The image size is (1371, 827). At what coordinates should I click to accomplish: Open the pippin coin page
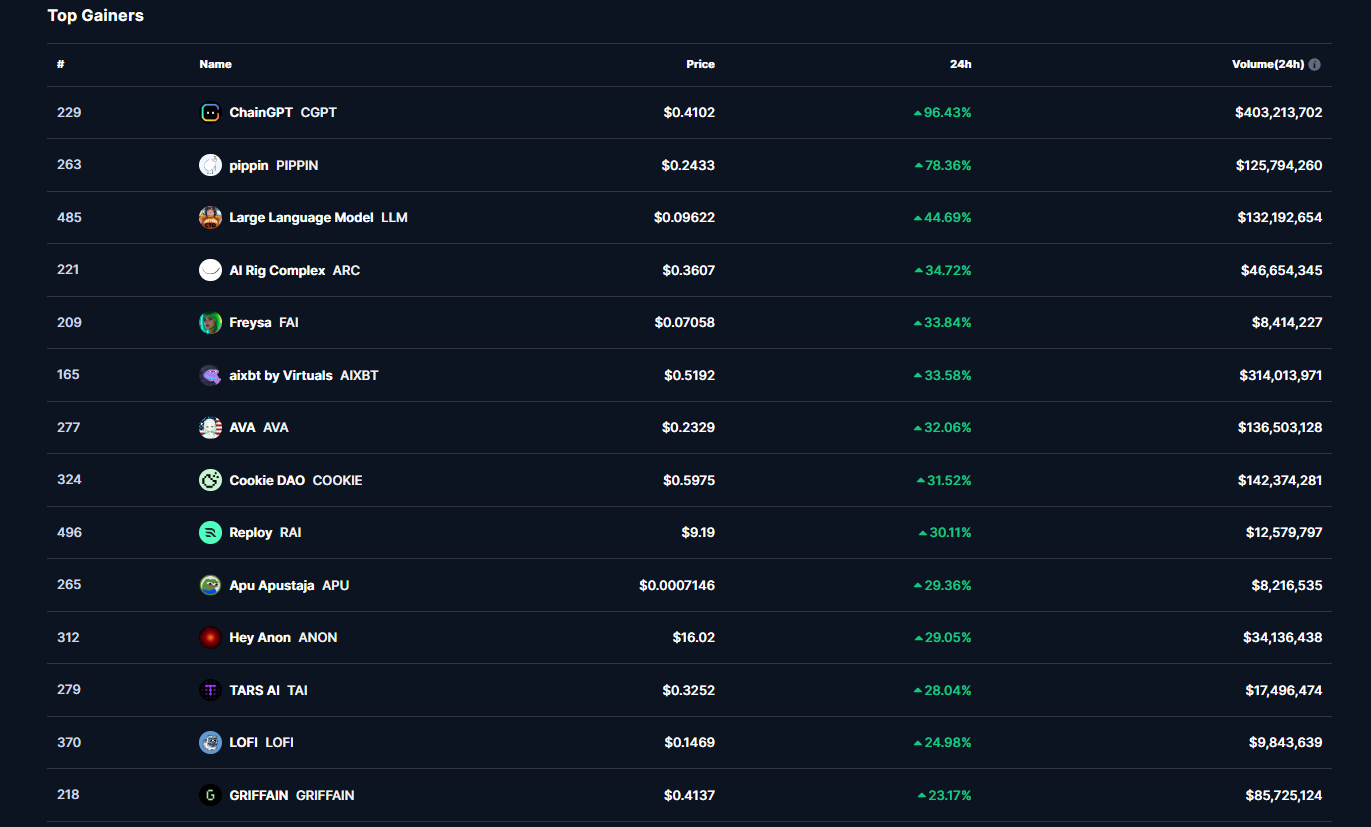click(274, 165)
